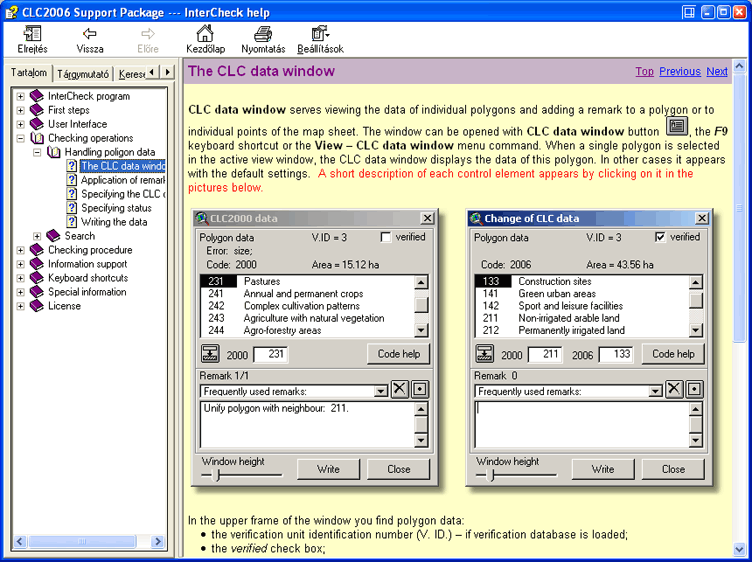The image size is (752, 562).
Task: Click Window height slider in CLC2000 data
Action: [x=217, y=476]
